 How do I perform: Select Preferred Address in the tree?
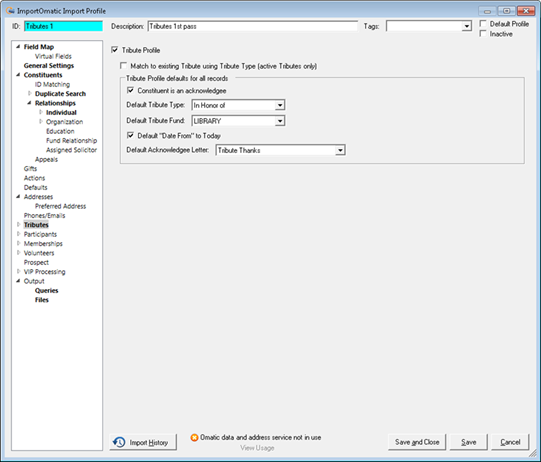tap(60, 206)
